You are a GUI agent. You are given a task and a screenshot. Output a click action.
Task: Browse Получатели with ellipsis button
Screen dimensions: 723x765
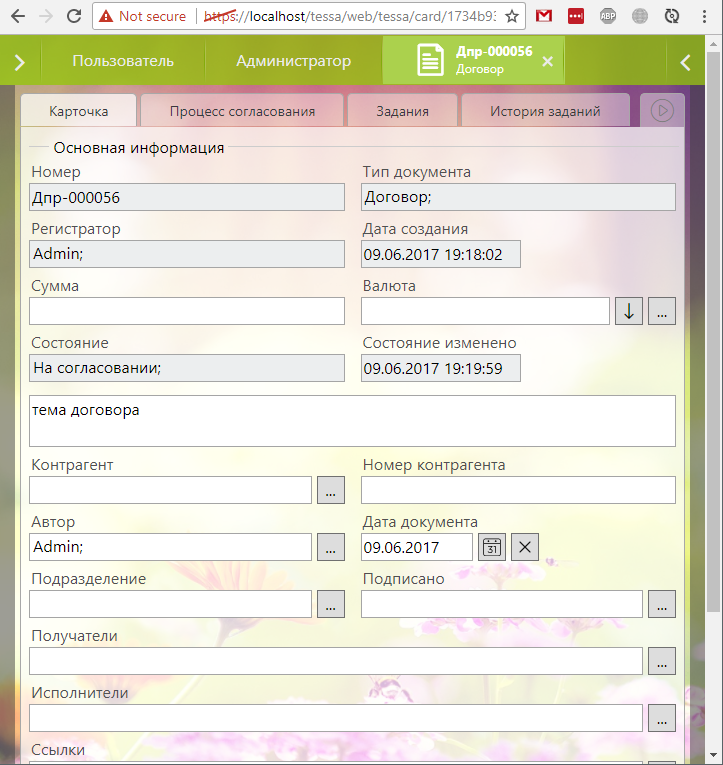point(662,661)
